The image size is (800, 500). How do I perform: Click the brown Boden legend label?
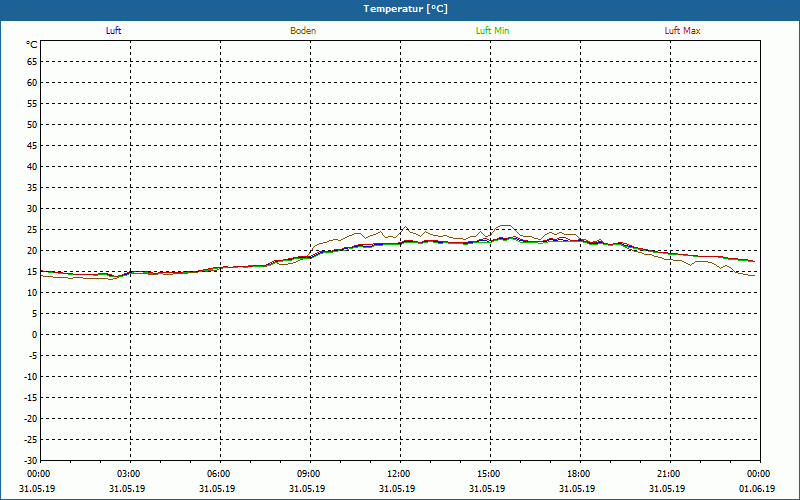303,31
